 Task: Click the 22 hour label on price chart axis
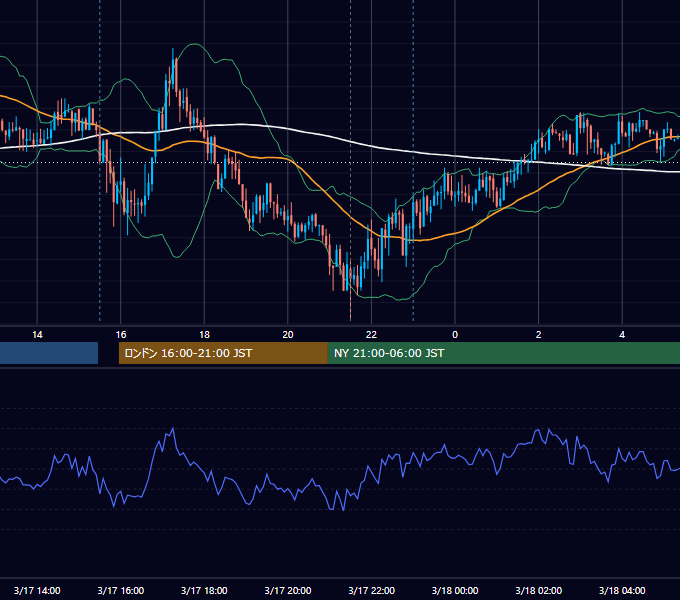pyautogui.click(x=371, y=335)
